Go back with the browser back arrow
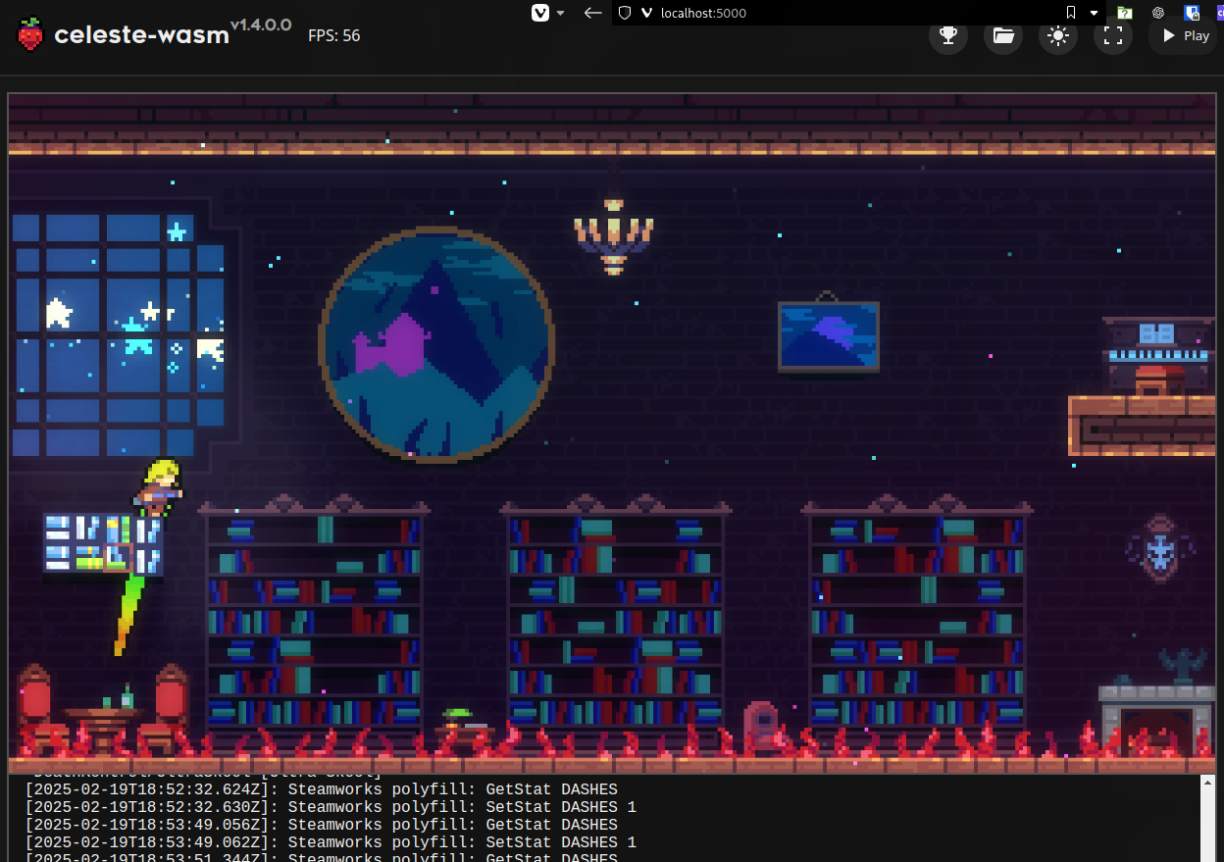 click(x=593, y=13)
